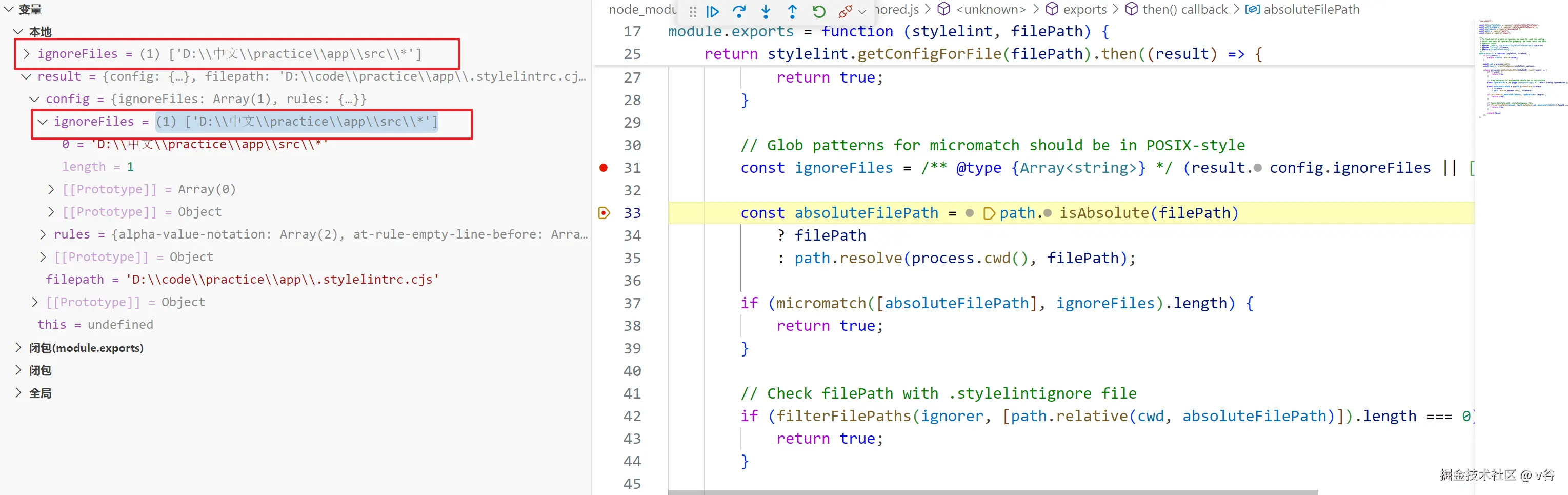Click line number 42 in gutter
Image resolution: width=1568 pixels, height=495 pixels.
coord(632,416)
